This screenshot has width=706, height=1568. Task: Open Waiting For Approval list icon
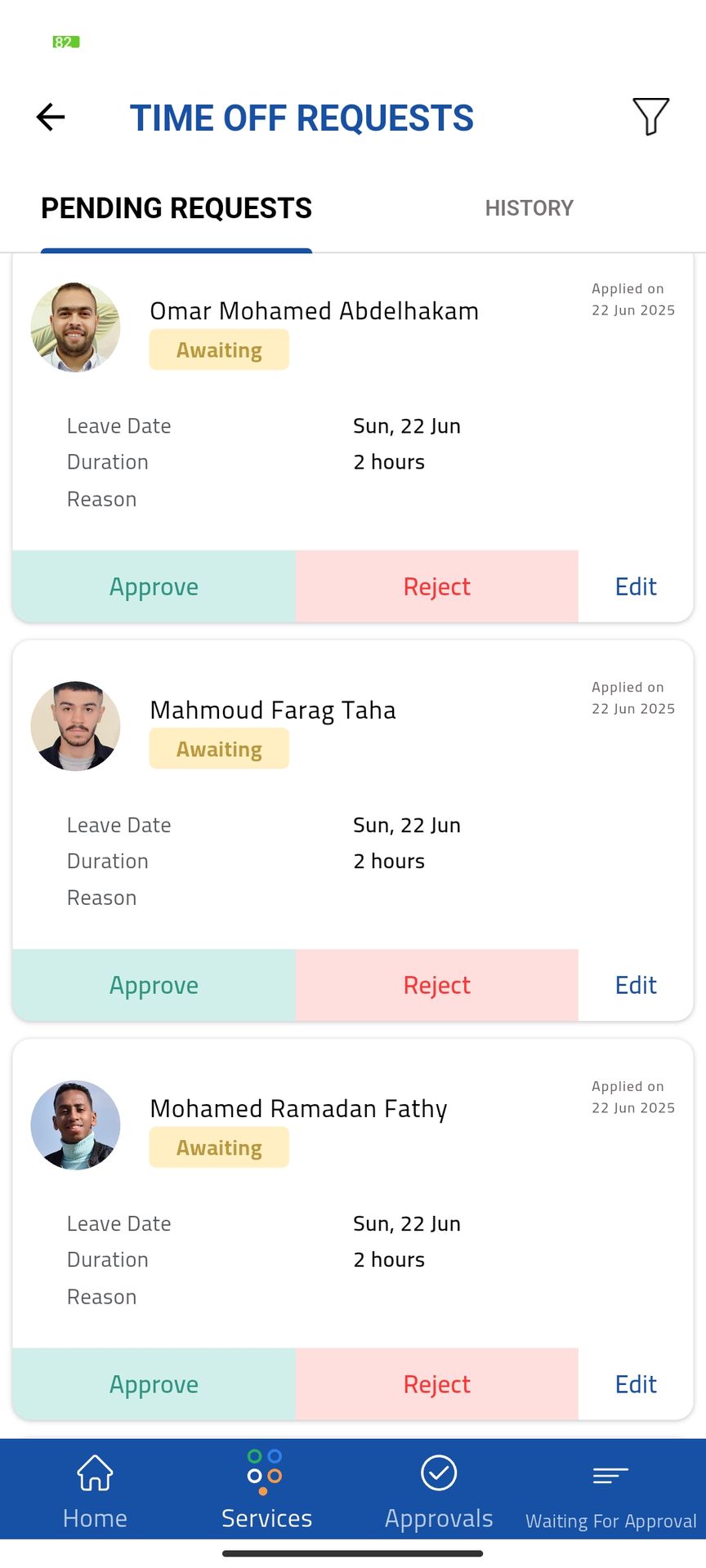(610, 1490)
